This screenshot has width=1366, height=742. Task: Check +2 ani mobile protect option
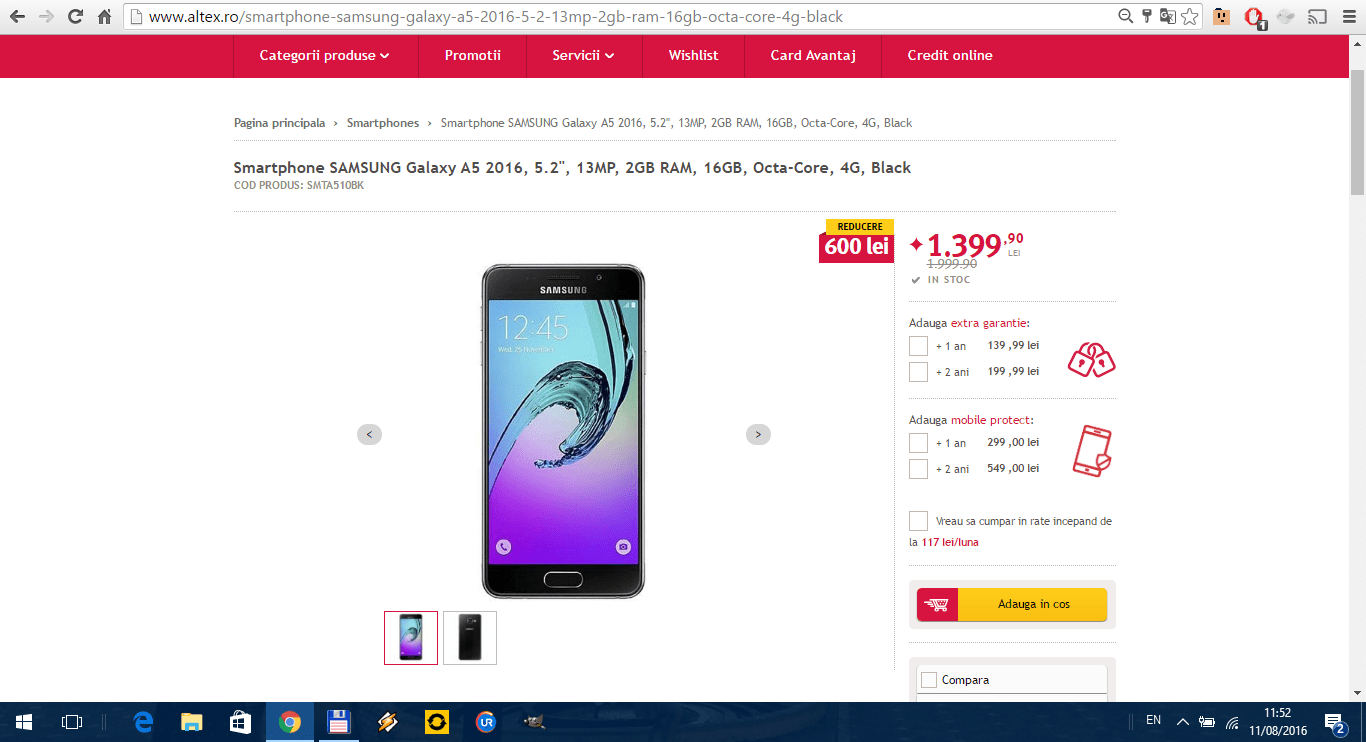tap(918, 469)
